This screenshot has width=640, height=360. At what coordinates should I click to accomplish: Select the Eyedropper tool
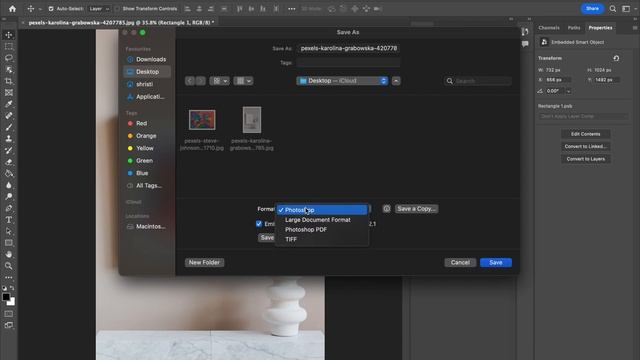[9, 104]
